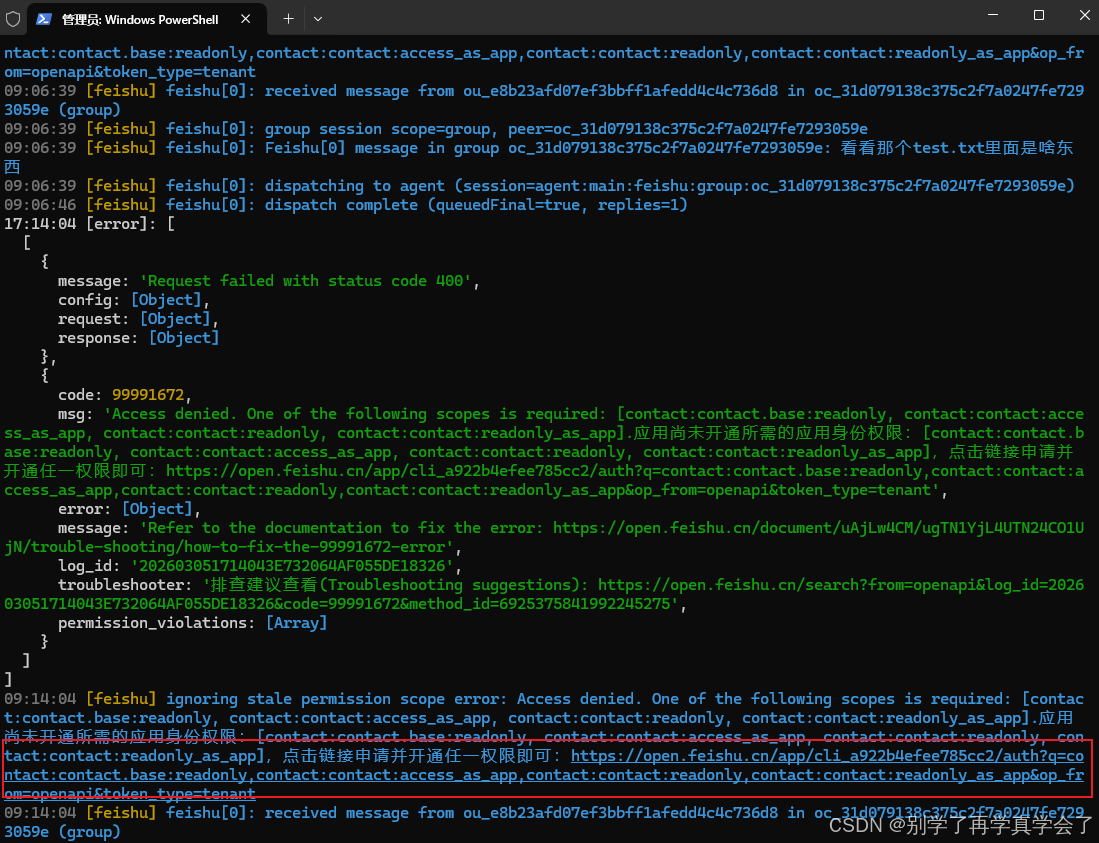Viewport: 1099px width, 843px height.
Task: Click the PowerShell icon on the tab
Action: [x=44, y=19]
